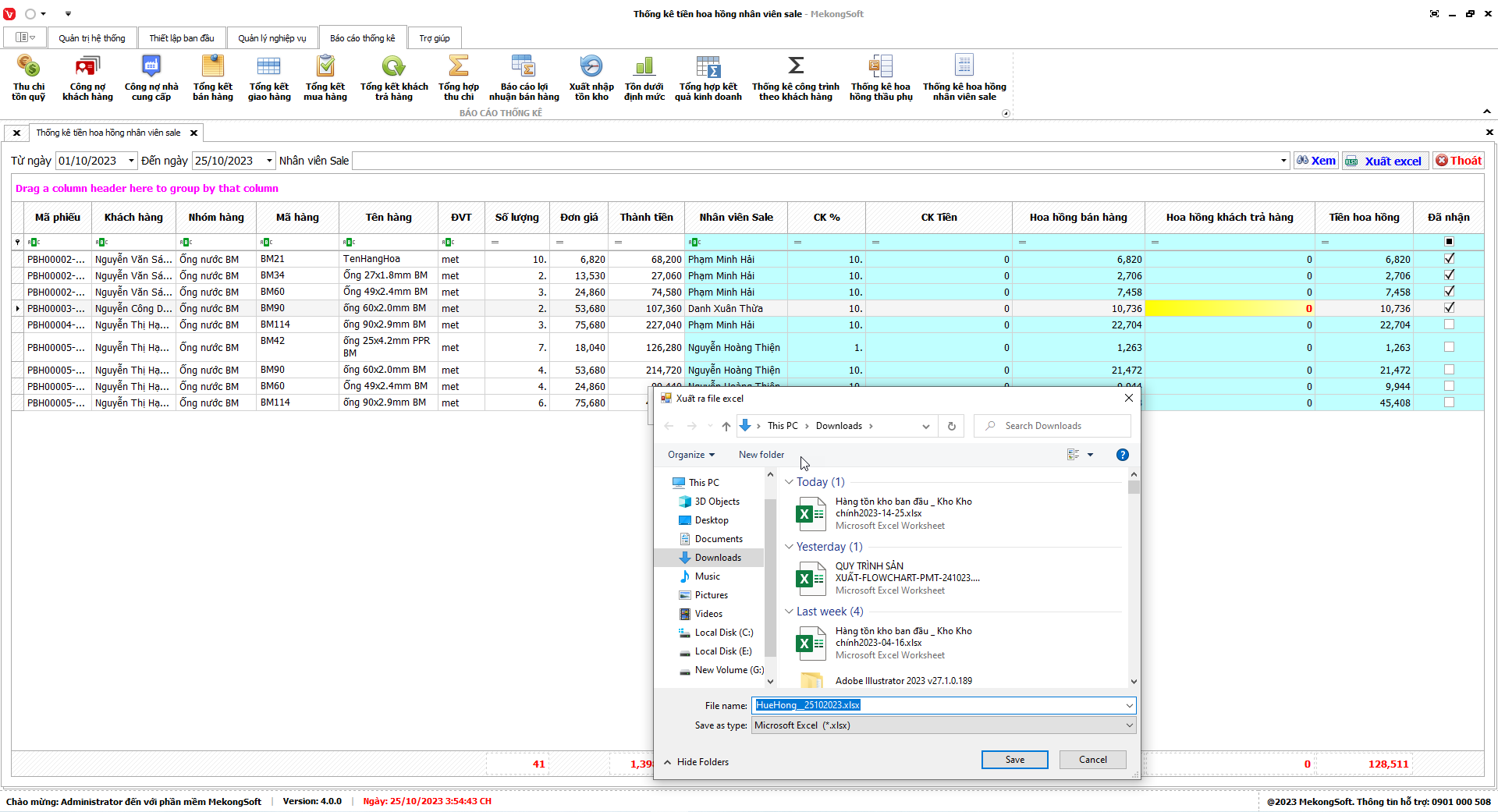Go up one folder level in the dialog
The image size is (1498, 812).
(x=726, y=426)
